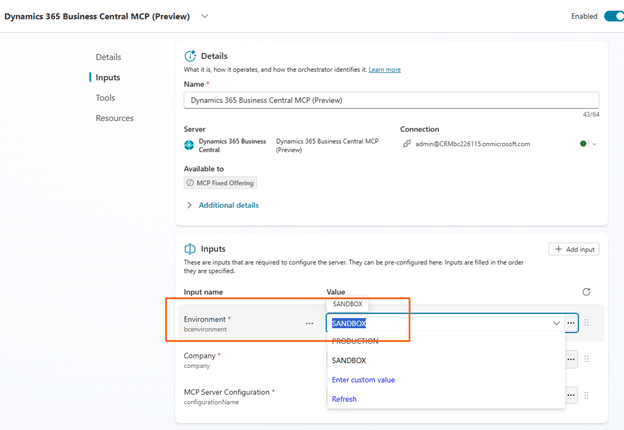The height and width of the screenshot is (430, 624).
Task: Open the Resources section in sidebar
Action: click(114, 118)
